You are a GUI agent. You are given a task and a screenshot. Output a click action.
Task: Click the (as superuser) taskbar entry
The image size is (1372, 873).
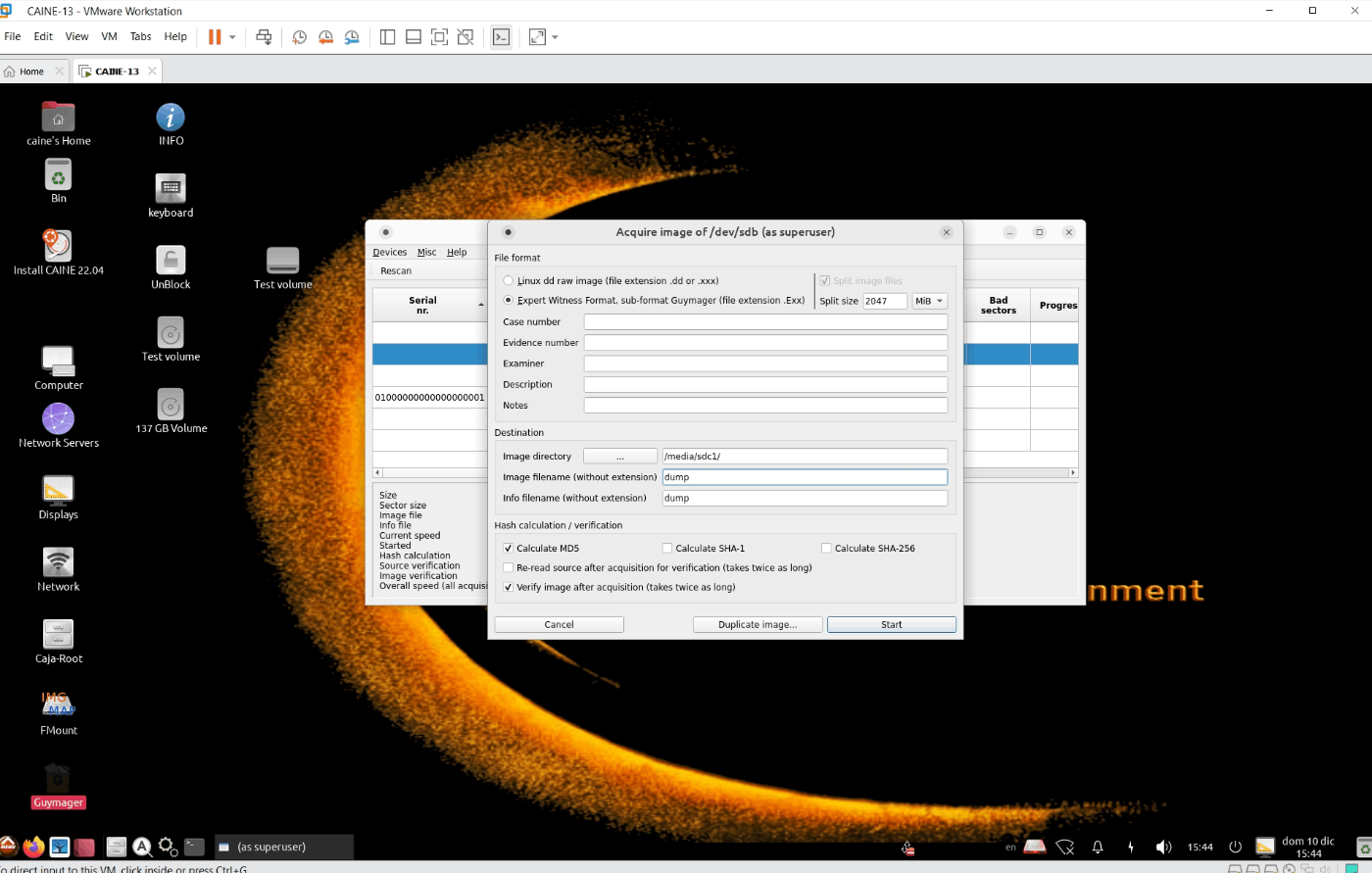coord(284,847)
